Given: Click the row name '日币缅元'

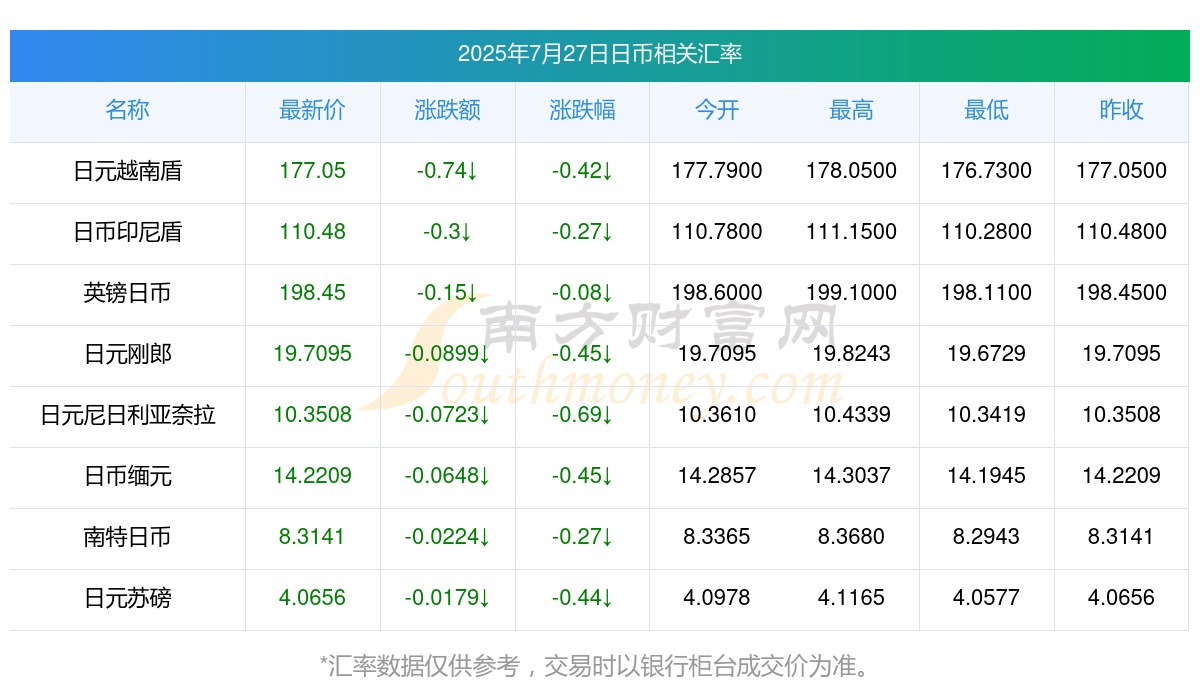Looking at the screenshot, I should (x=128, y=476).
